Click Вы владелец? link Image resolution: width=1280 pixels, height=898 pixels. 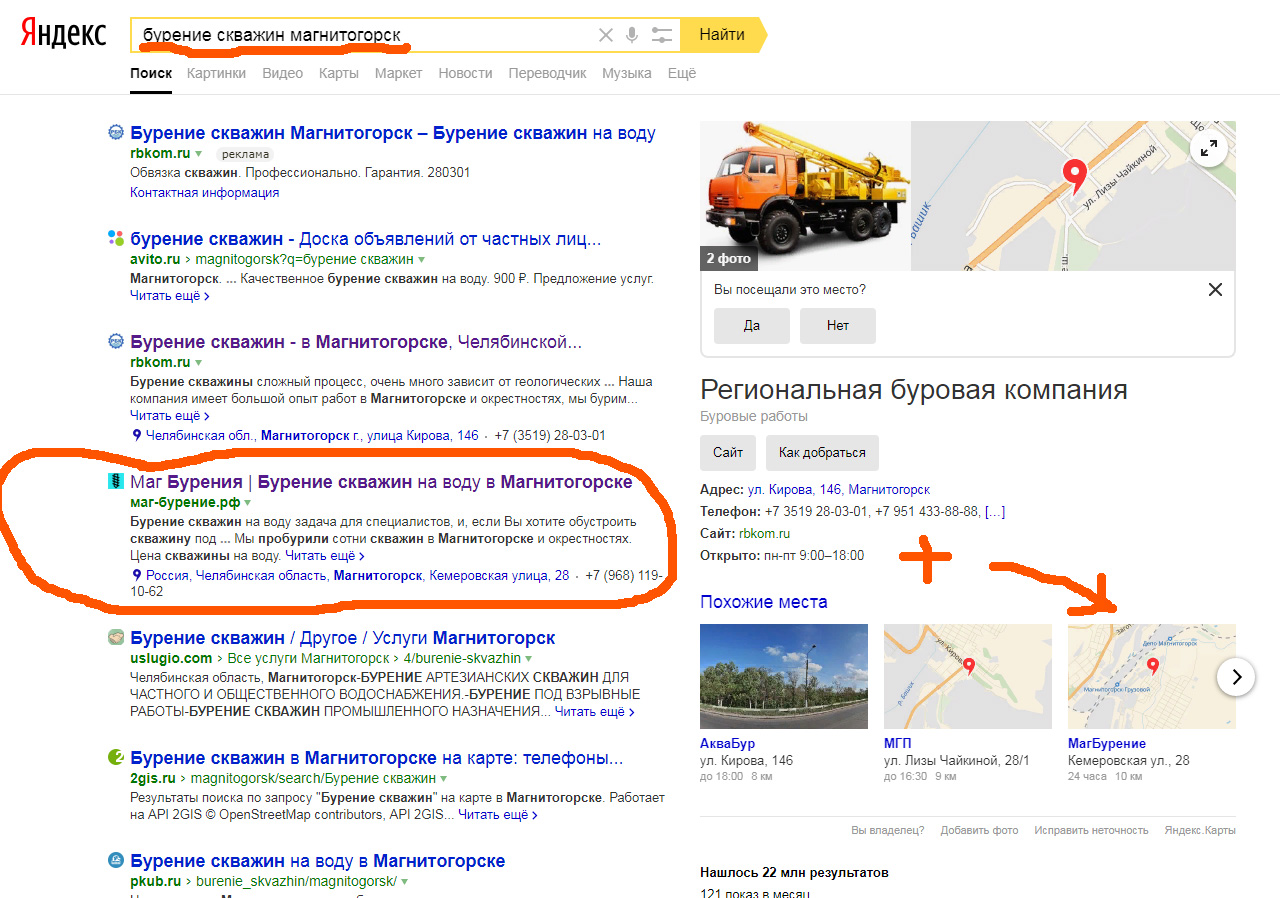point(888,830)
